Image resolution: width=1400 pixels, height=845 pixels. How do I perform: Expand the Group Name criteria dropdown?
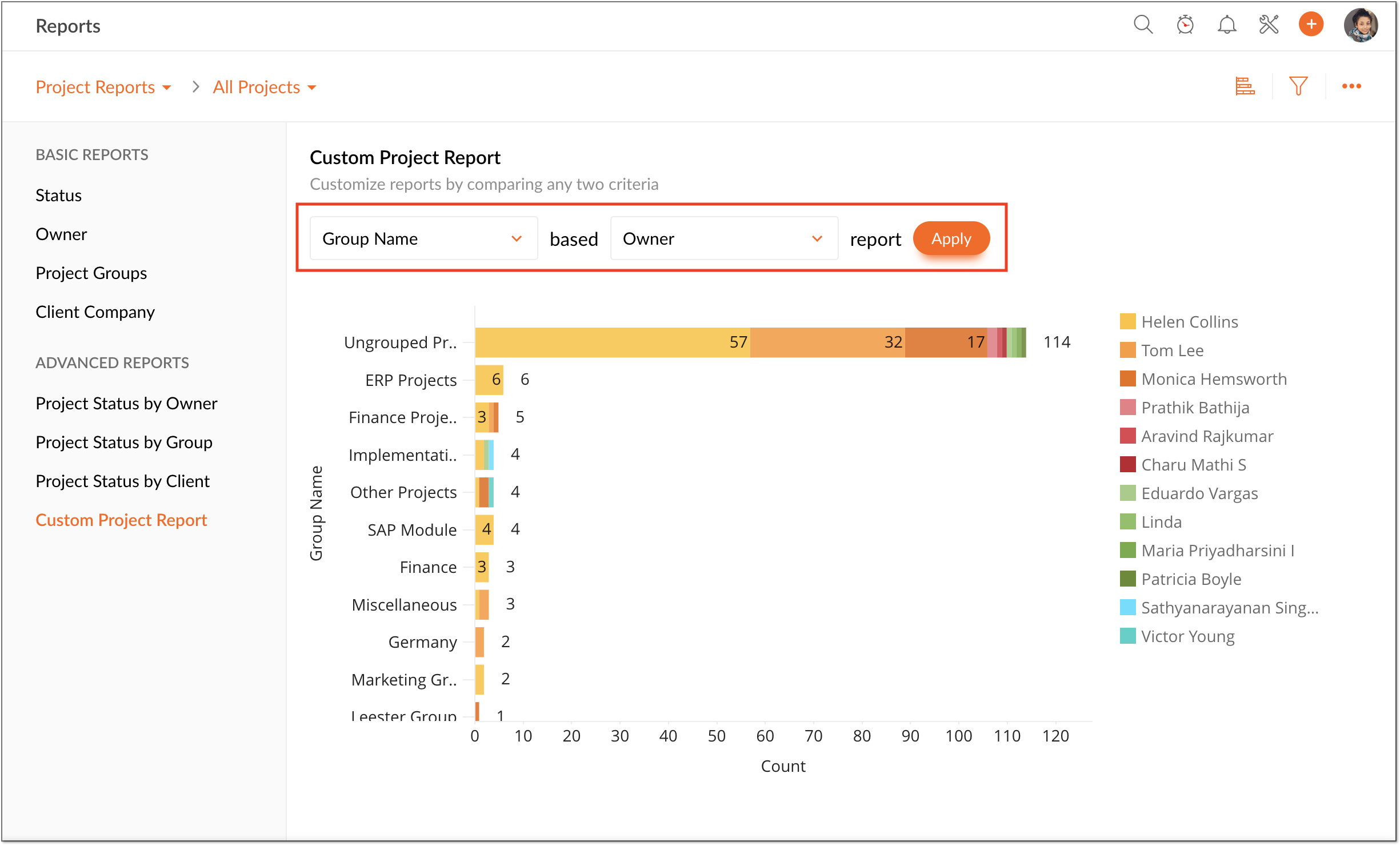coord(423,238)
